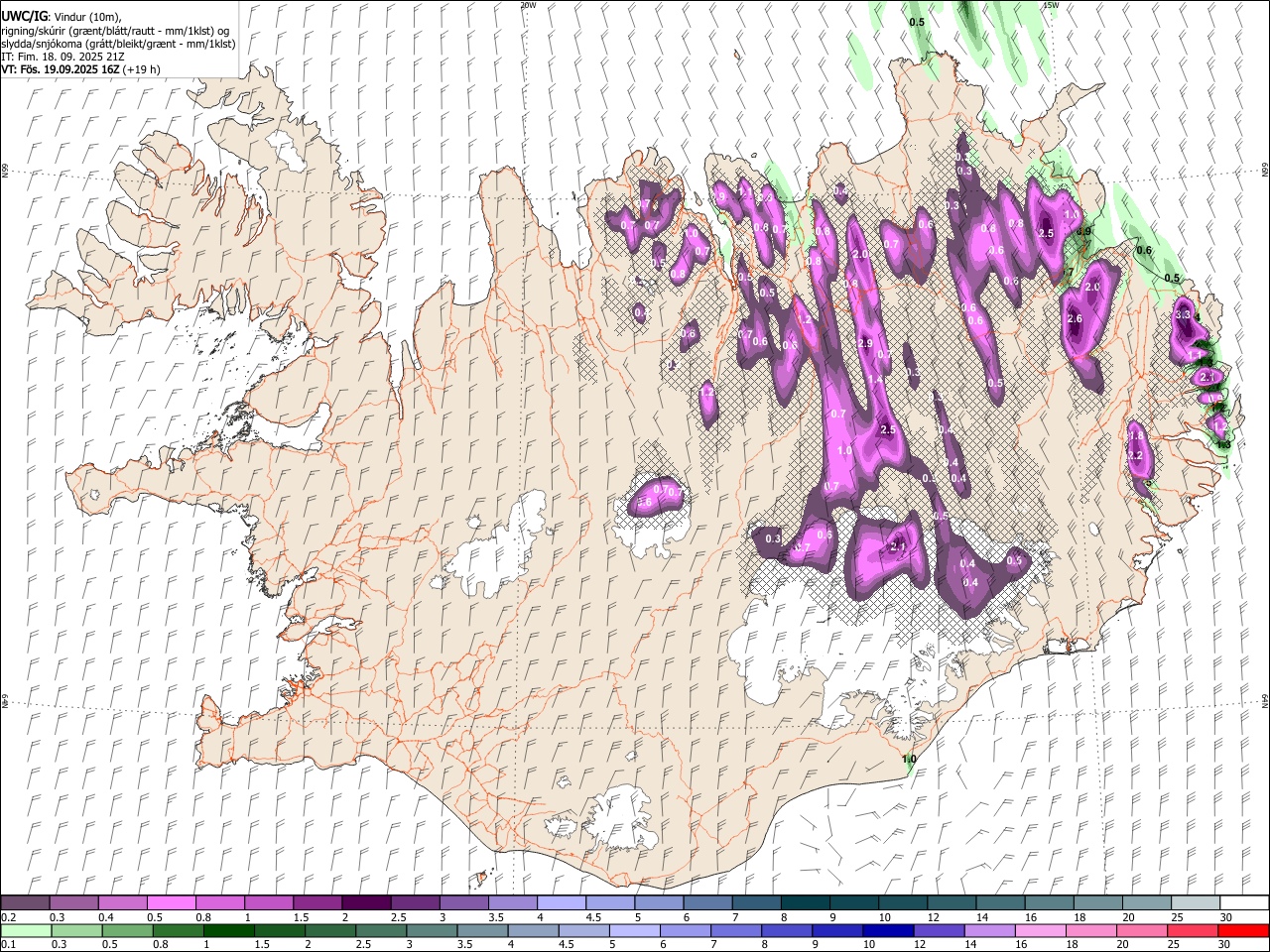Viewport: 1270px width, 952px height.
Task: Click darkest green 1 swatch in lower legend row
Action: pos(229,930)
